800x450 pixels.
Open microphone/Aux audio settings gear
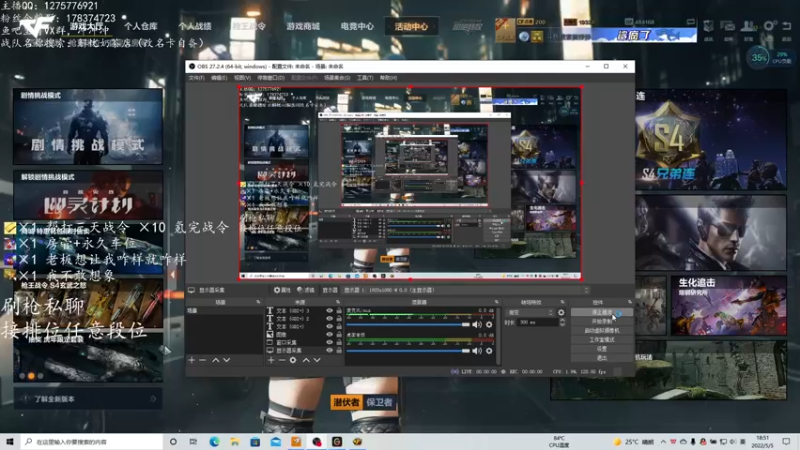pyautogui.click(x=489, y=324)
